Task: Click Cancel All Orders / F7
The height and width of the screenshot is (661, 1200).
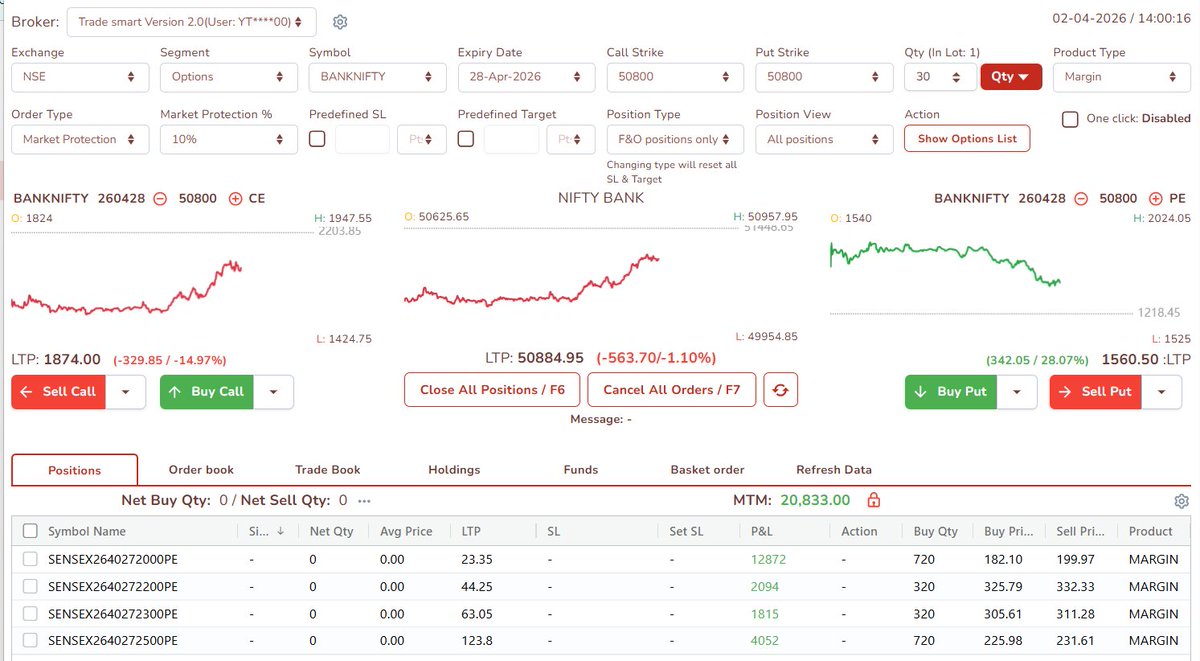Action: (672, 390)
